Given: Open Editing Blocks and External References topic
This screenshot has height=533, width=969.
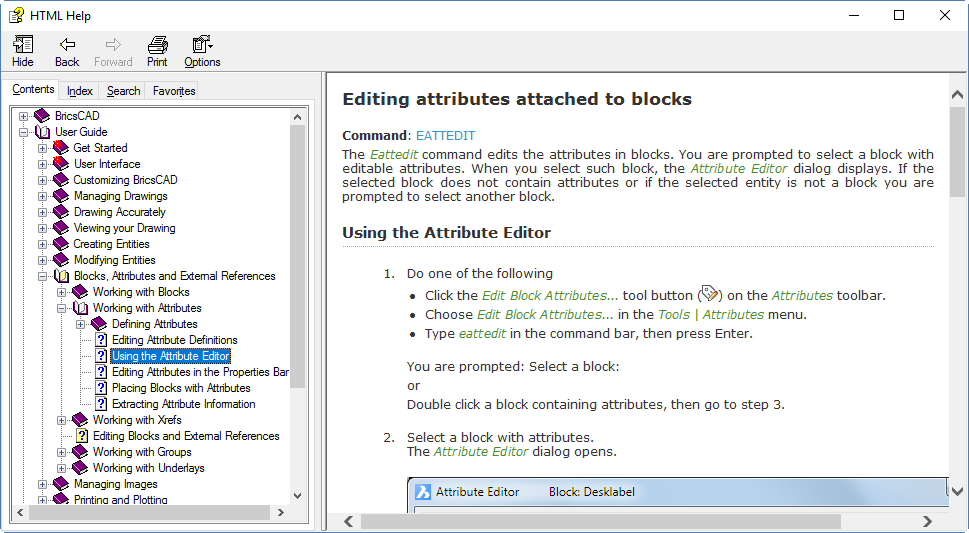Looking at the screenshot, I should [x=186, y=436].
